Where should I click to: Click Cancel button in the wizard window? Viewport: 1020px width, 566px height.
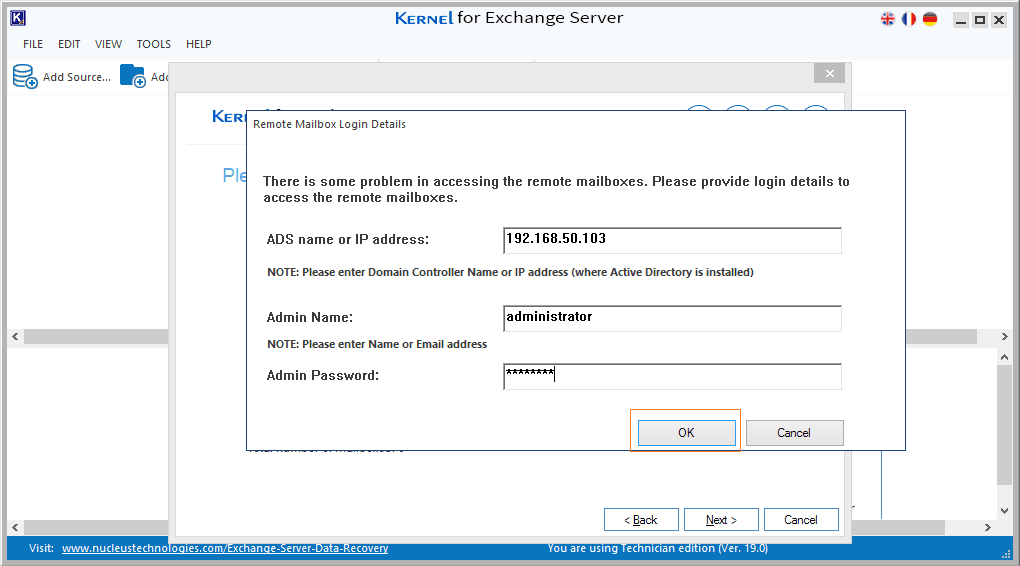(801, 520)
